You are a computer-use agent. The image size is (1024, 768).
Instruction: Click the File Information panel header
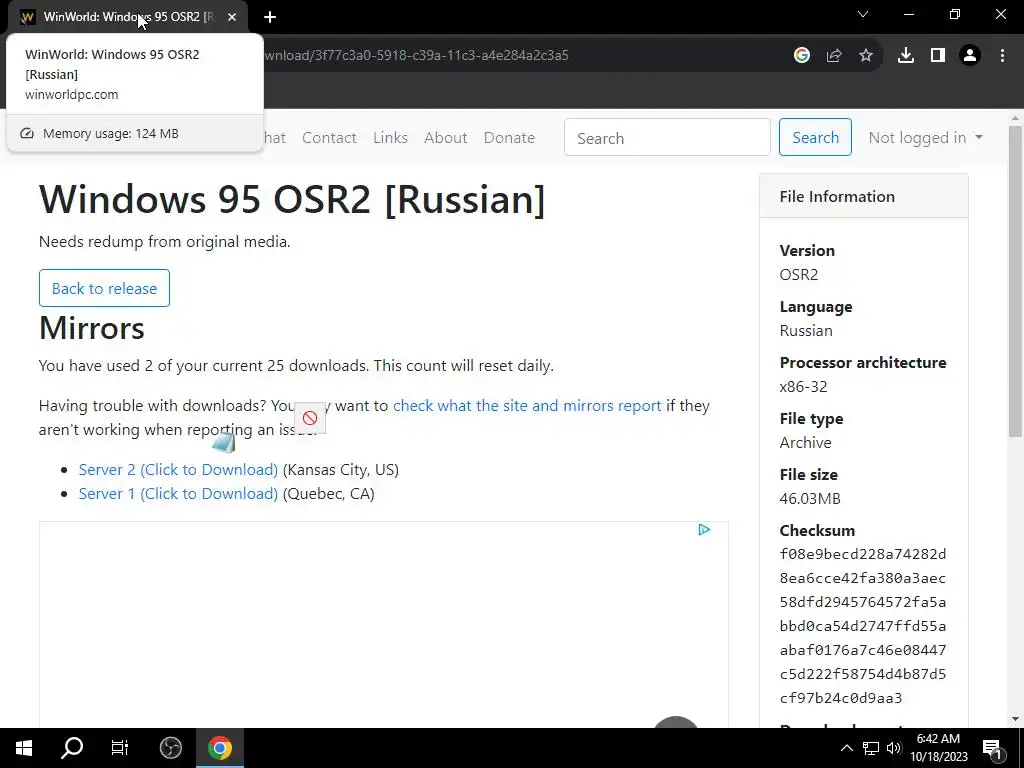863,196
